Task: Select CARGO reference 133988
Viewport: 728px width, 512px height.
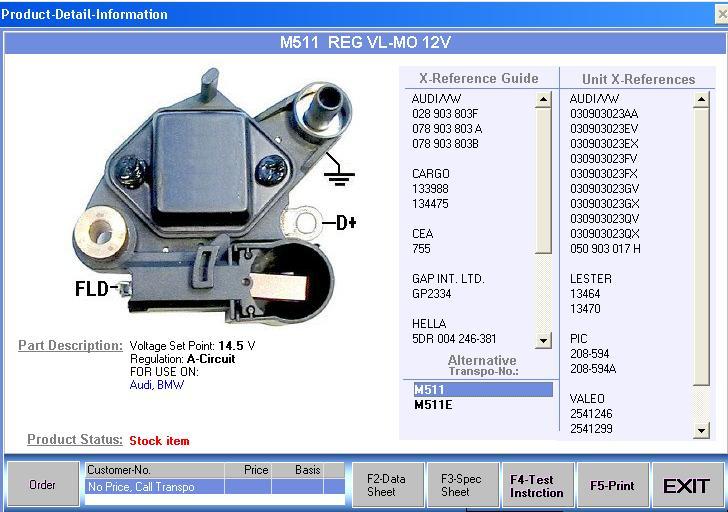Action: (430, 189)
